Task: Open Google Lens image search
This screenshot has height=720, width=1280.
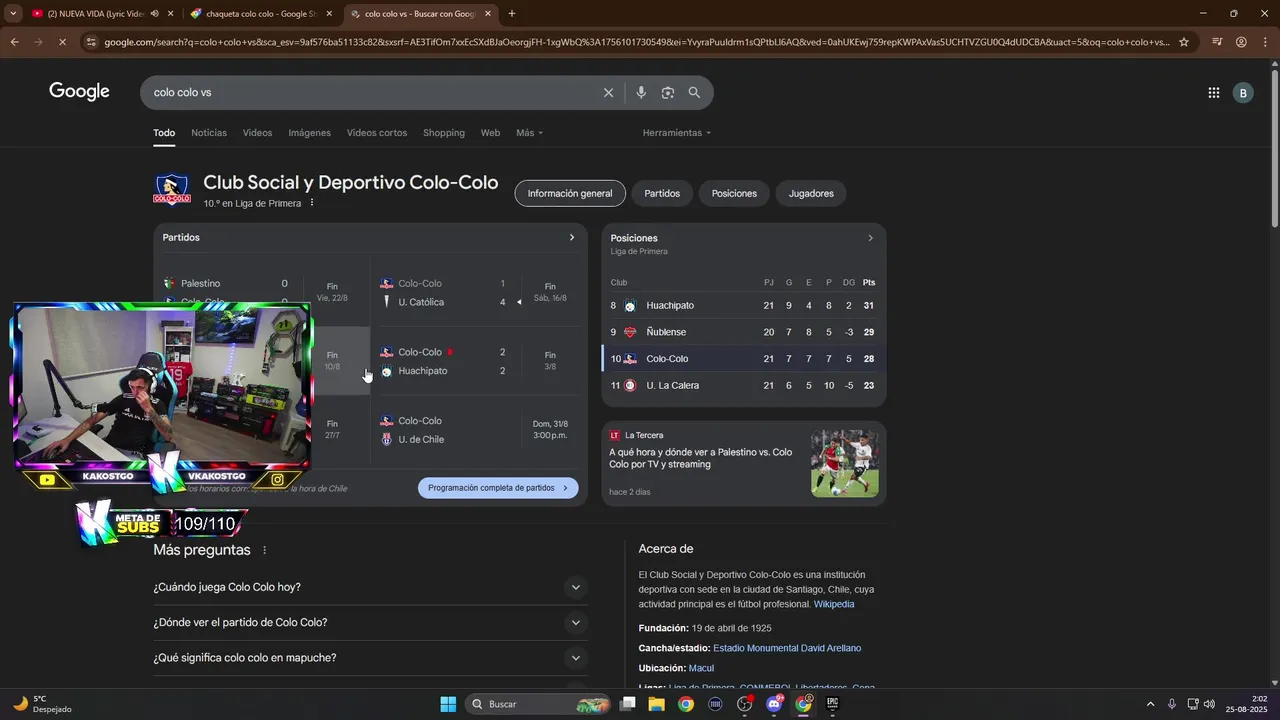Action: pos(668,92)
